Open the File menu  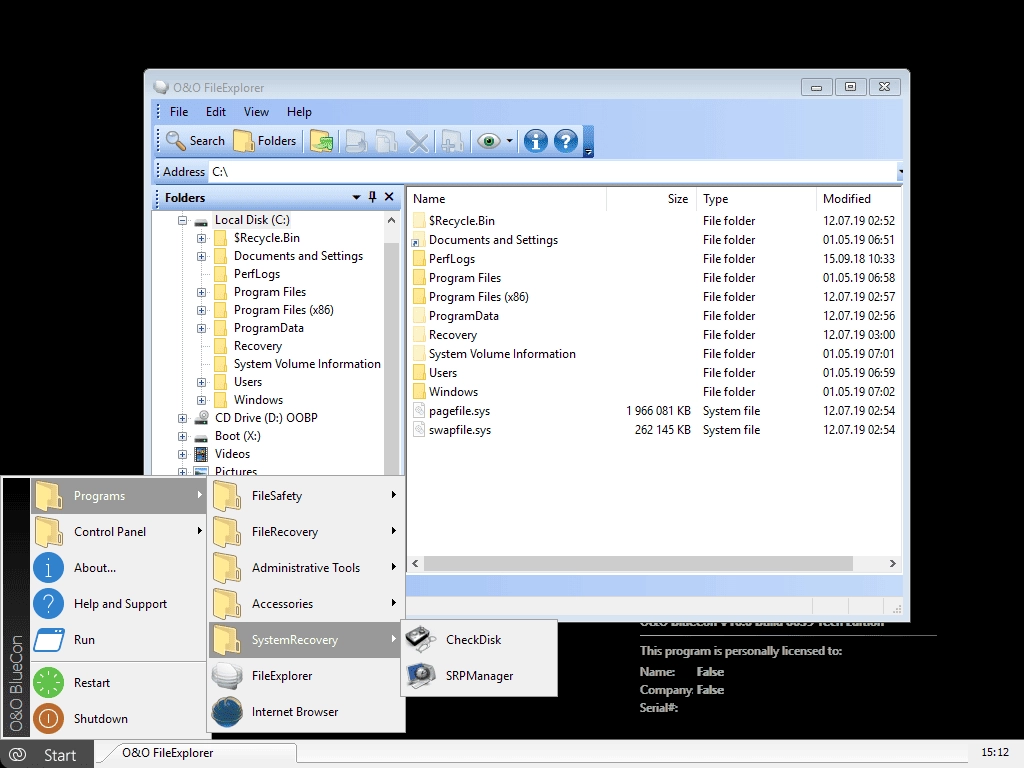[x=178, y=112]
